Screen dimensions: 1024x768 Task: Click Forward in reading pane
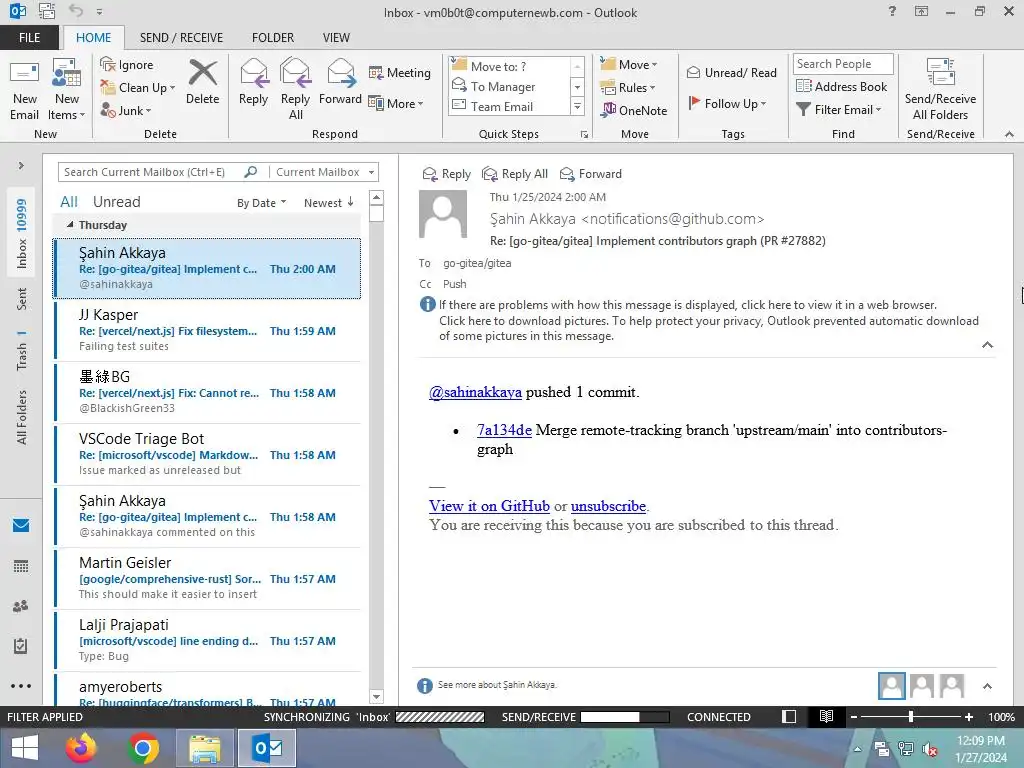[x=591, y=174]
